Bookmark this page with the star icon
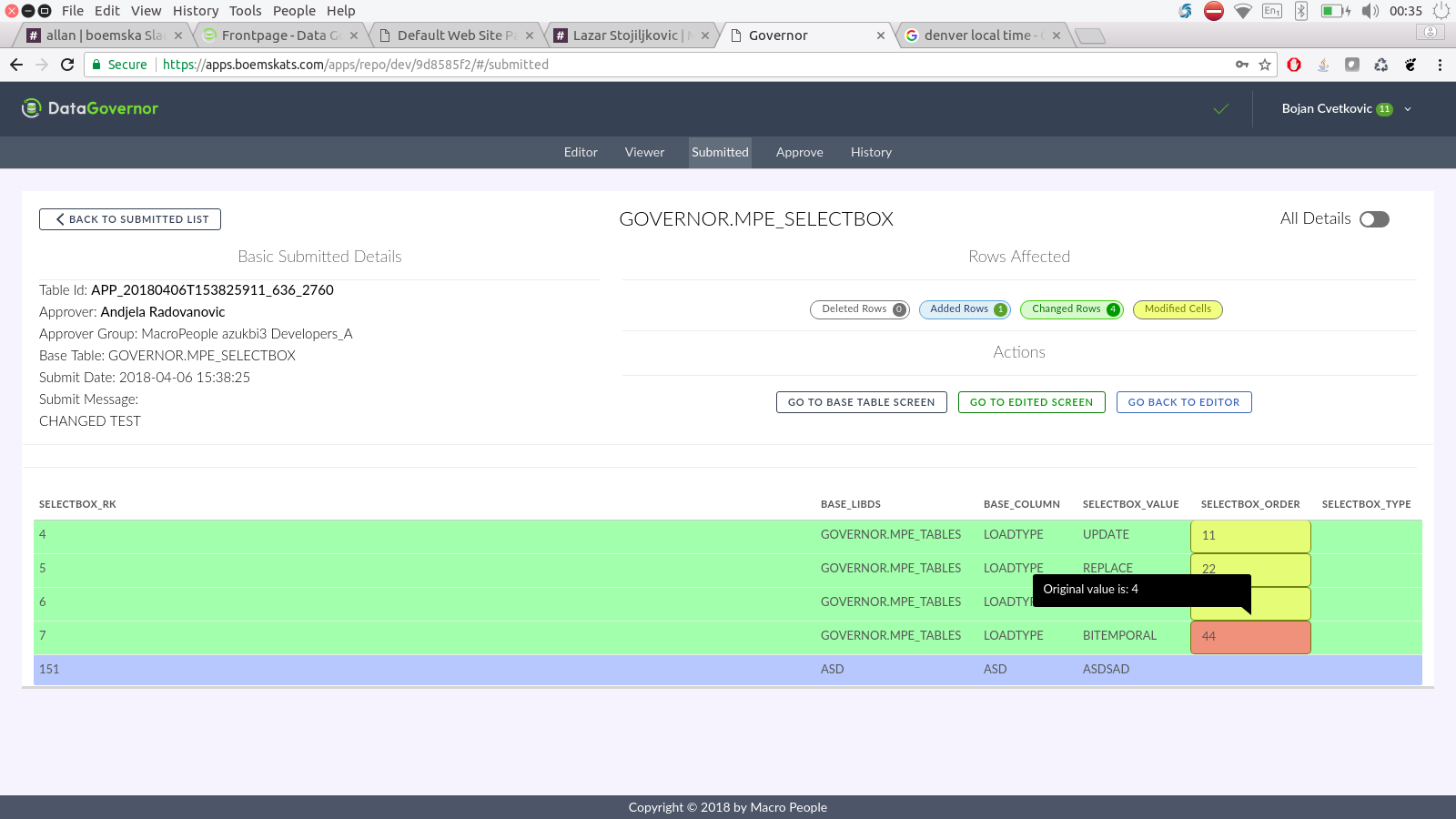 coord(1265,65)
